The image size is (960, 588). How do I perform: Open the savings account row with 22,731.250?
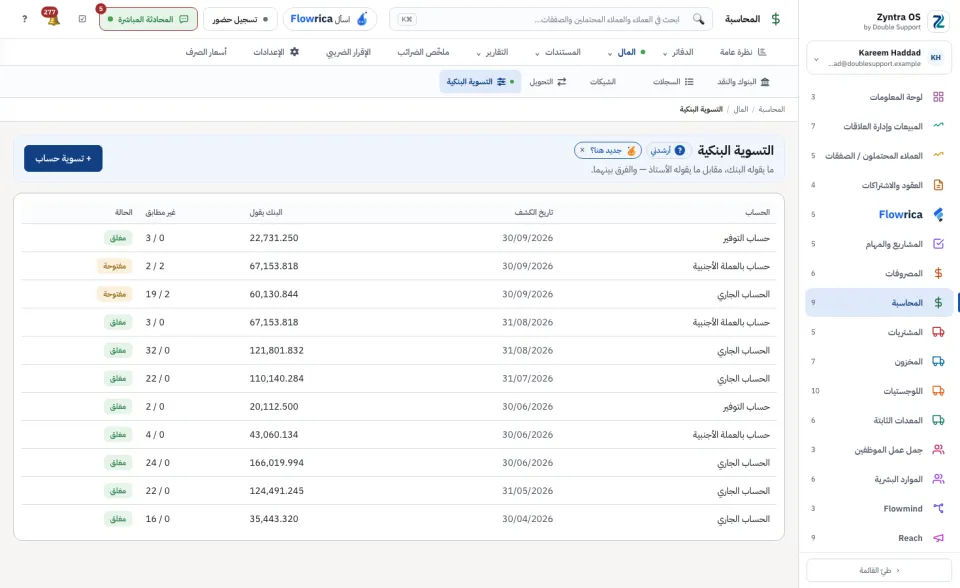click(399, 238)
